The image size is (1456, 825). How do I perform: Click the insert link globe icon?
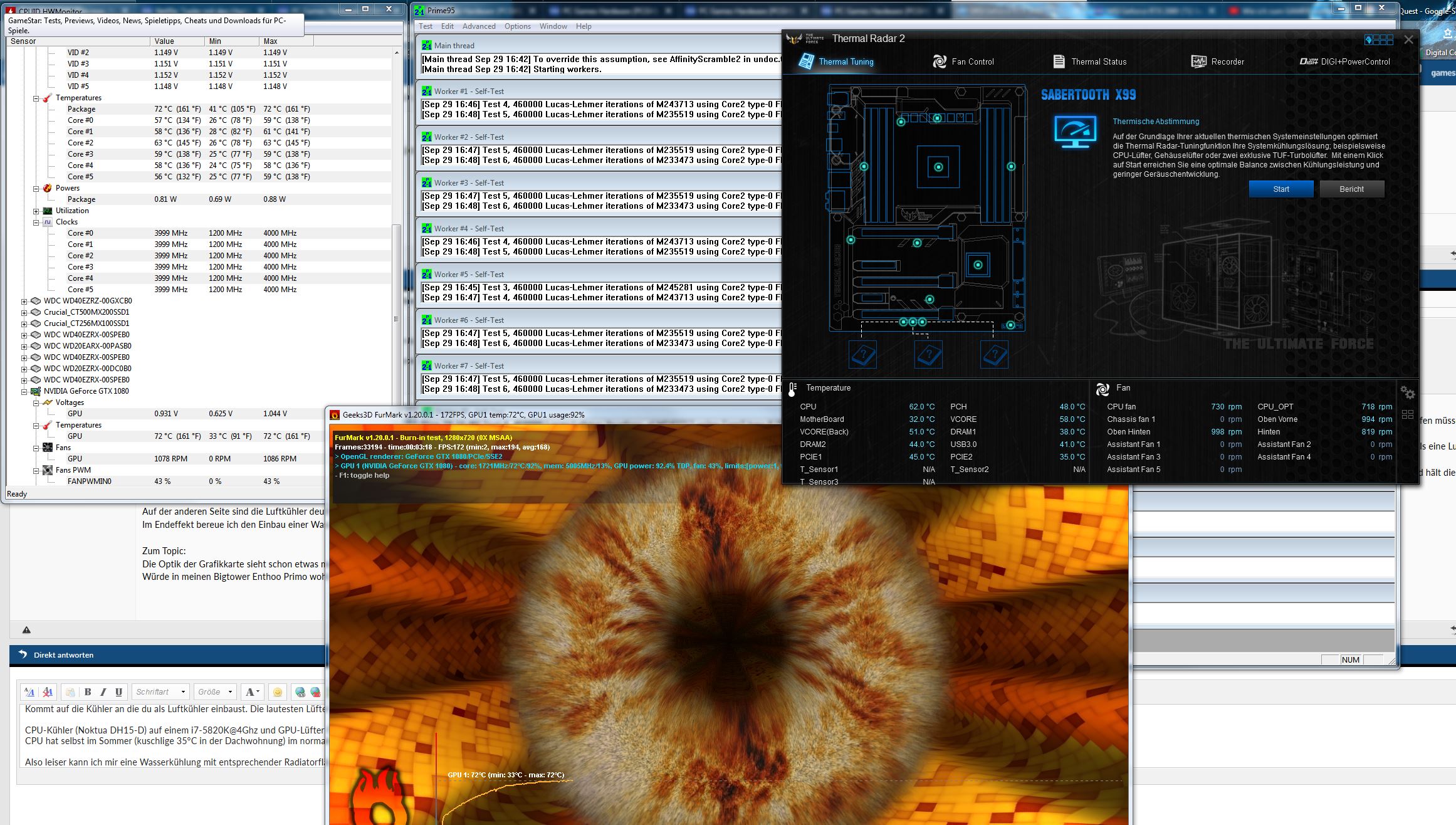(300, 692)
